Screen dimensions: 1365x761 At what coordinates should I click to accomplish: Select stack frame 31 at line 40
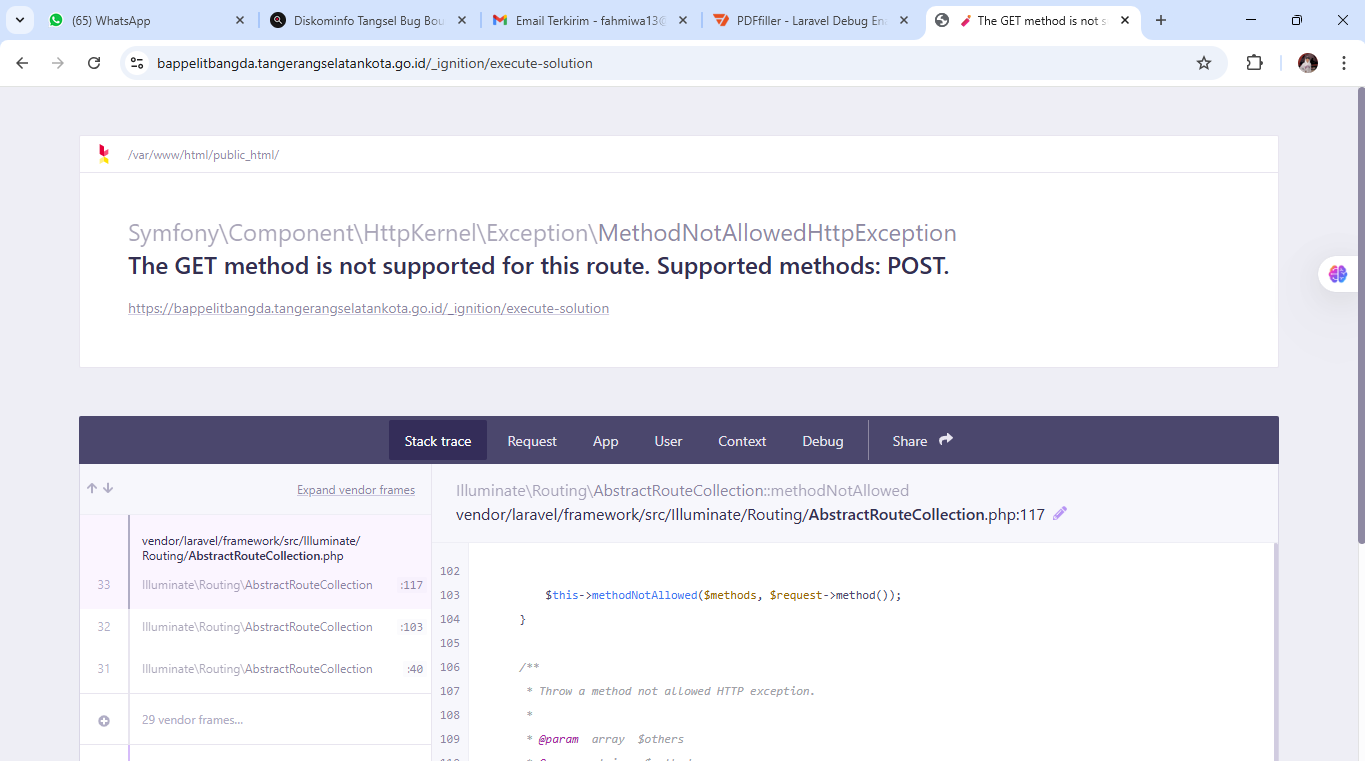tap(255, 669)
